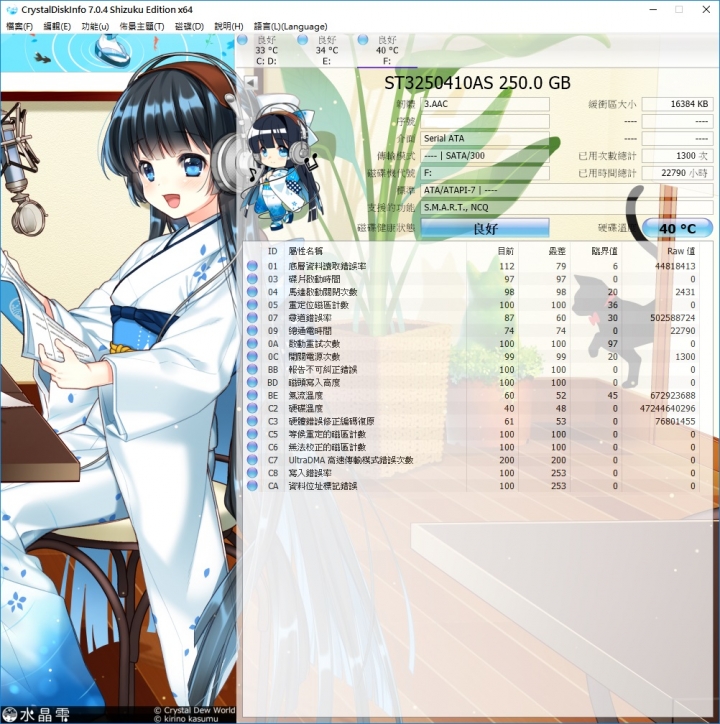This screenshot has width=720, height=724.
Task: Click status orb for attribute BE 氣流溫度
Action: point(252,395)
